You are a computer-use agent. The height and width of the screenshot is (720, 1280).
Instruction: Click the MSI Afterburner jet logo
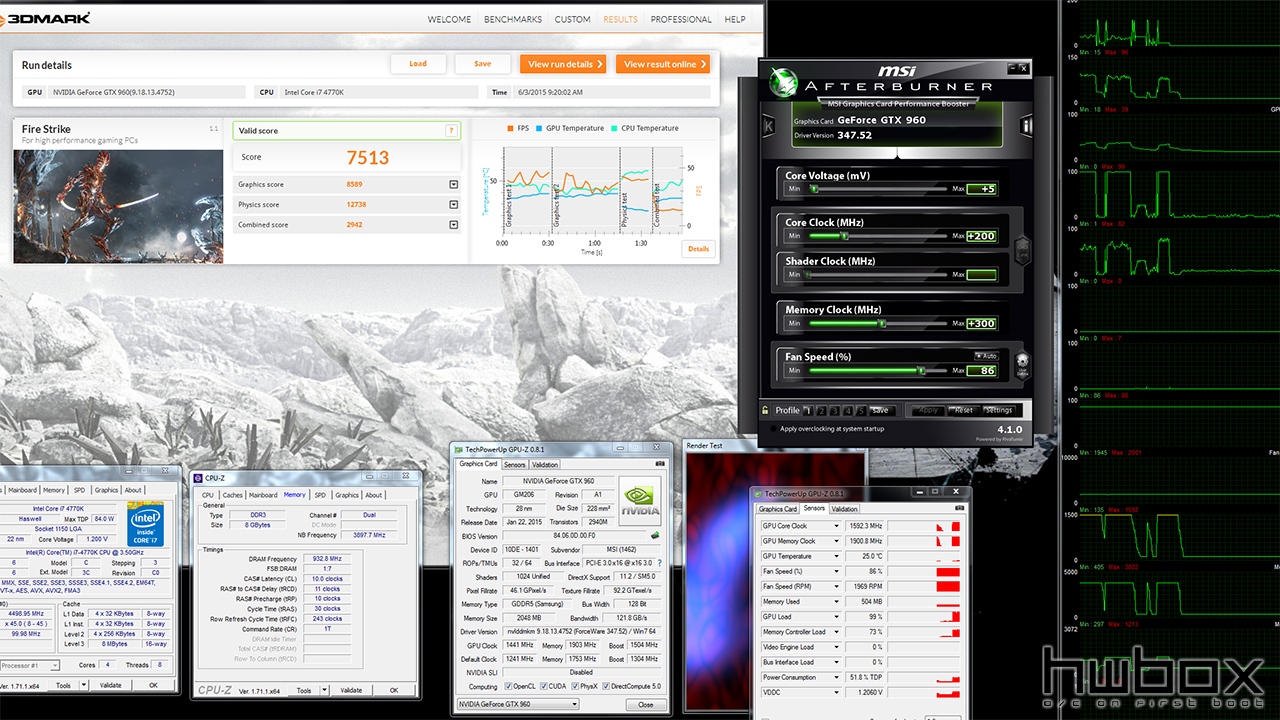coord(782,82)
